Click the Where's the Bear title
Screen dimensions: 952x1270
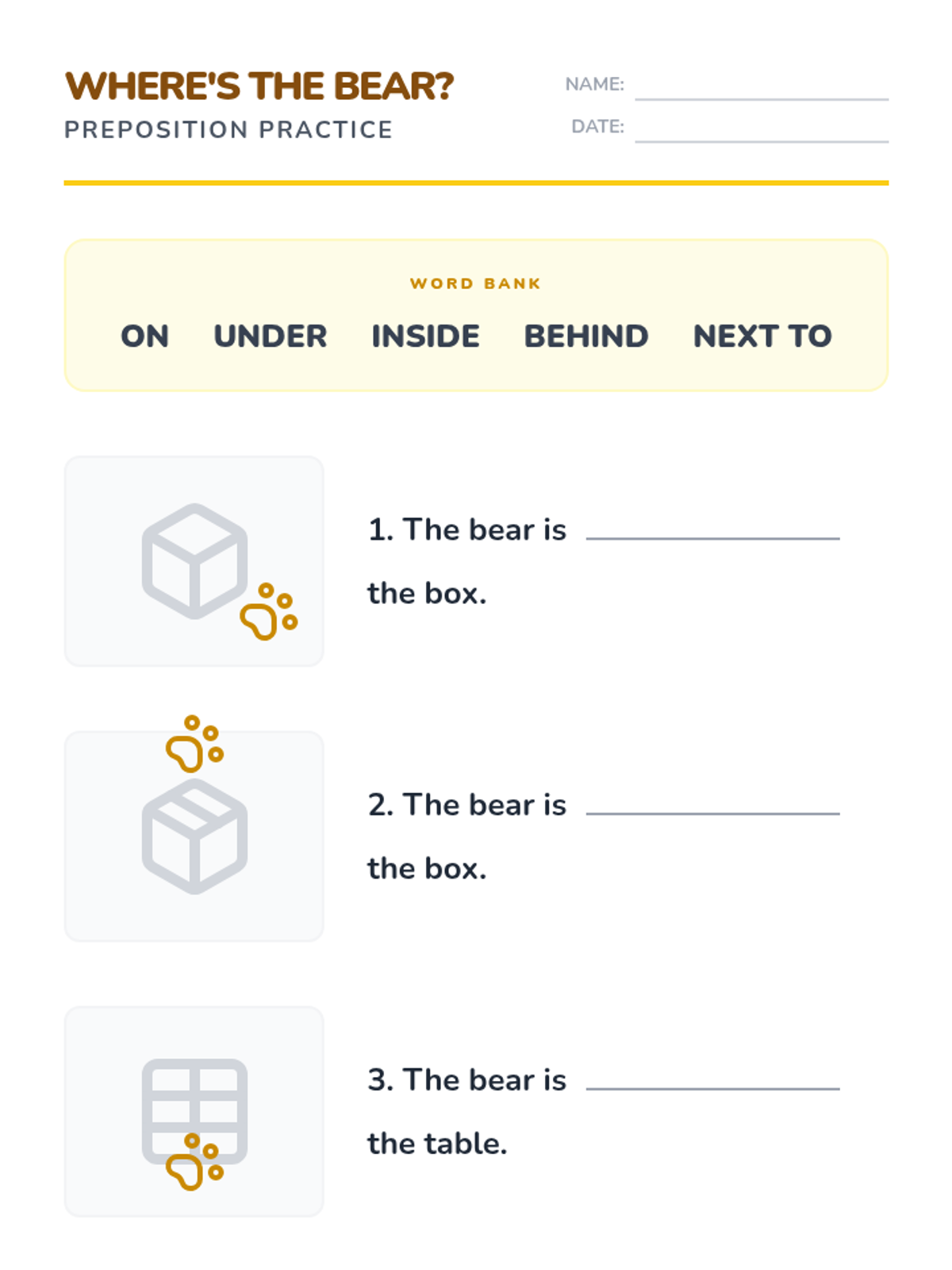coord(259,86)
